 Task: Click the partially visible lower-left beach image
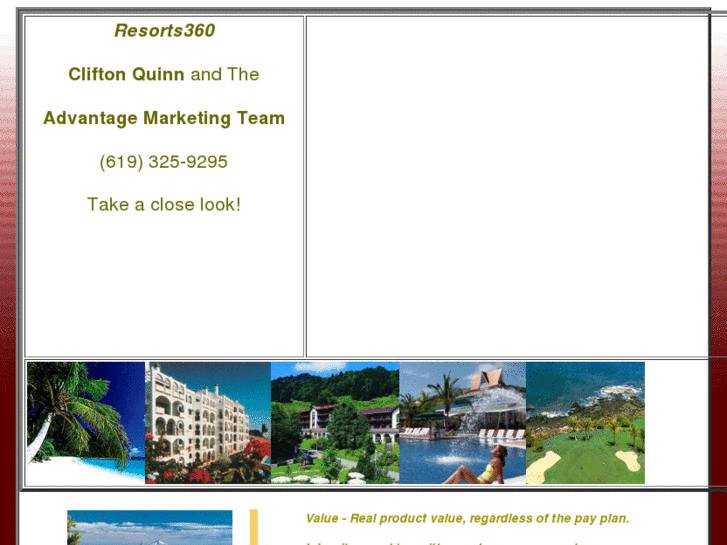(x=150, y=527)
